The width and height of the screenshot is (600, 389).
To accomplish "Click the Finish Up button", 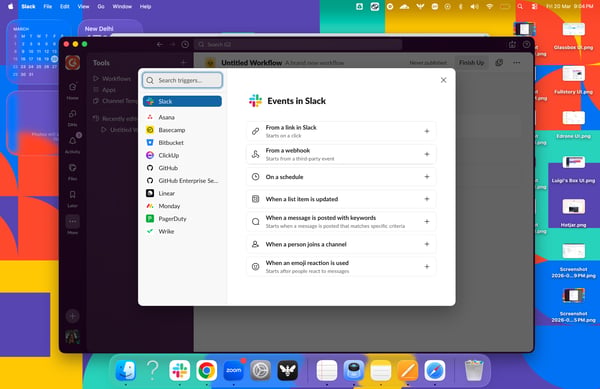I will [471, 62].
